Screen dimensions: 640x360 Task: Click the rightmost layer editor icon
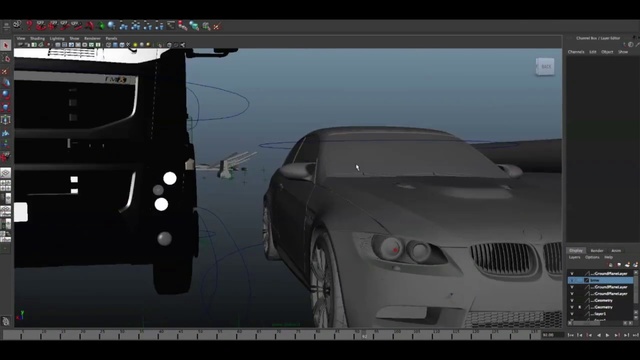click(x=635, y=265)
